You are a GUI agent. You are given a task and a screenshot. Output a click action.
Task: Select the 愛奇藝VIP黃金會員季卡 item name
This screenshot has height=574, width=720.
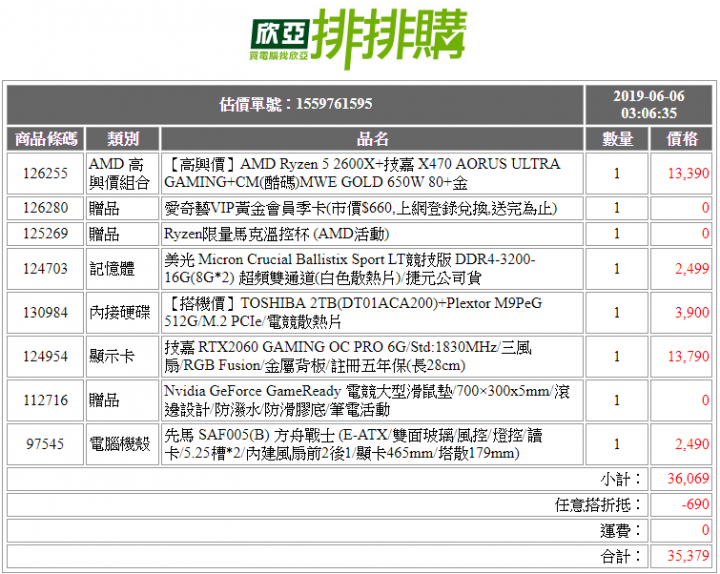(360, 208)
